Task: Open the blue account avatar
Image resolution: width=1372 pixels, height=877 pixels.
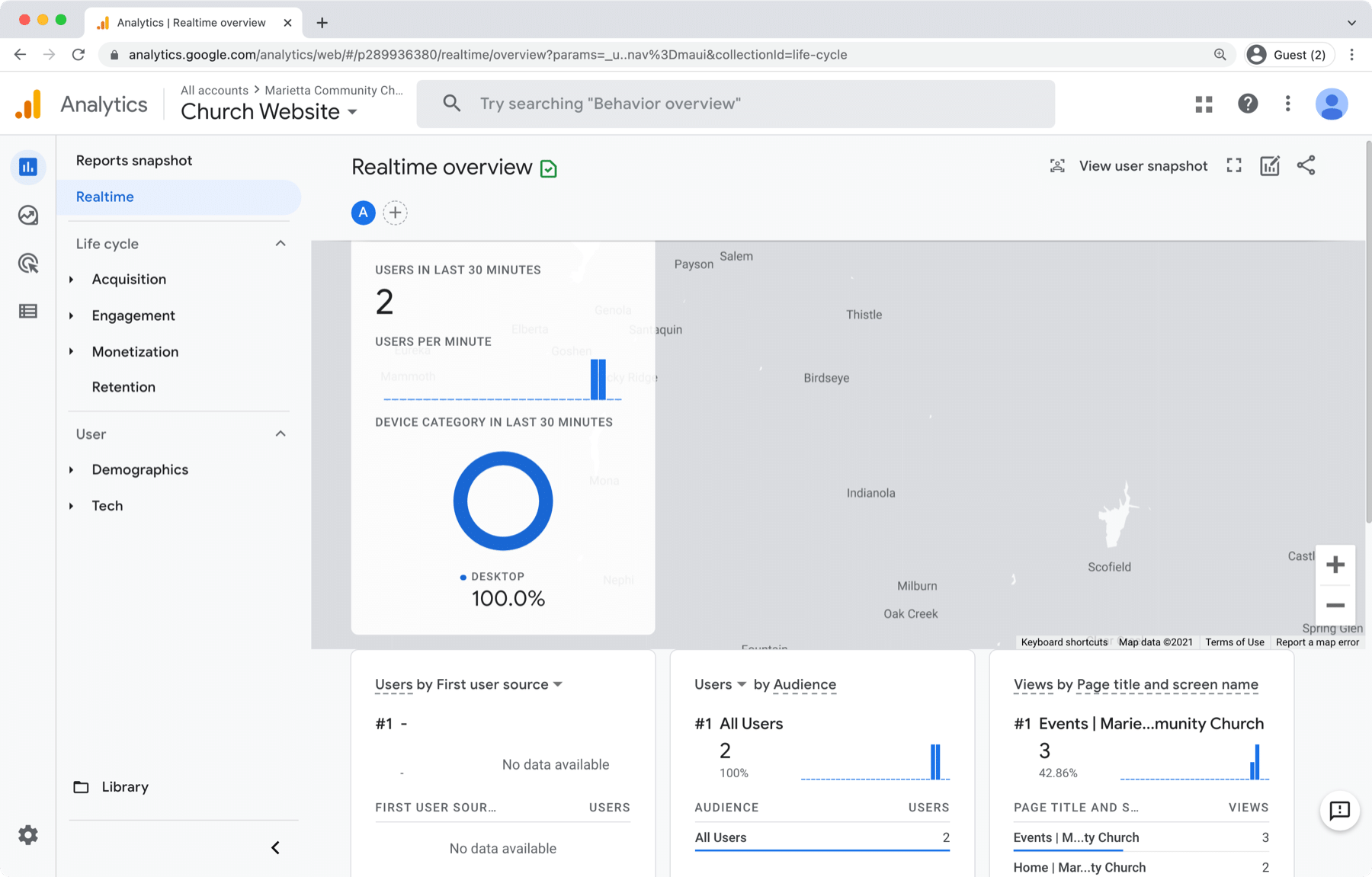Action: (1332, 104)
